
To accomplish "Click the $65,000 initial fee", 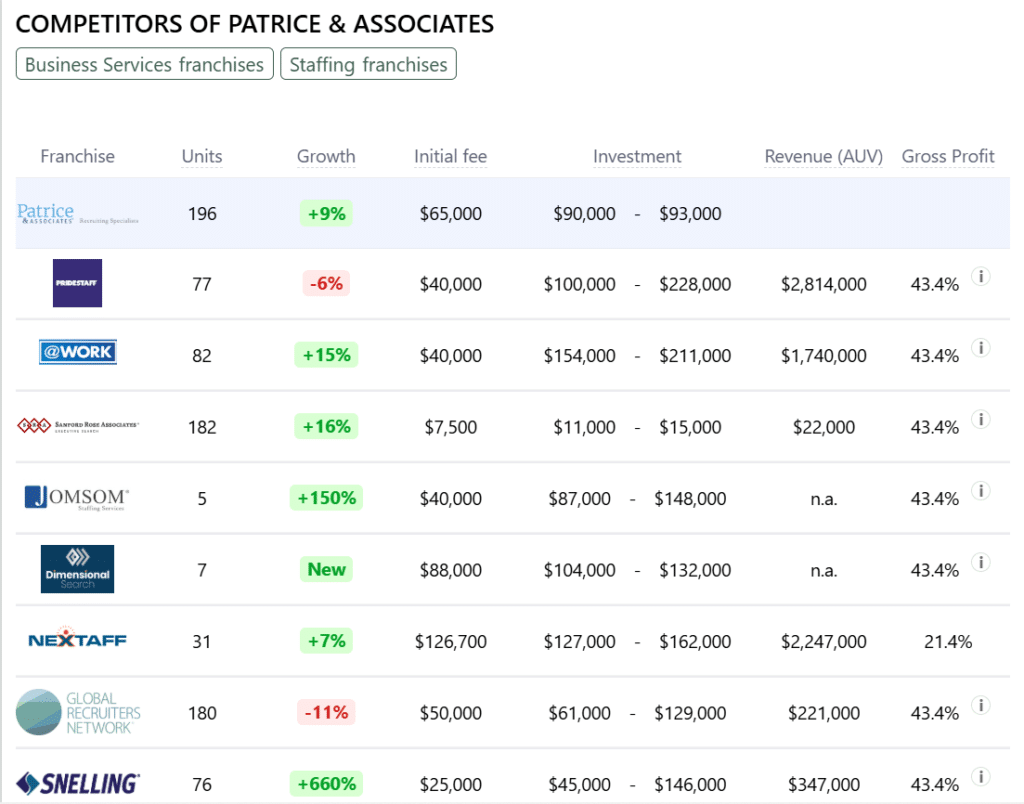I will pos(451,214).
